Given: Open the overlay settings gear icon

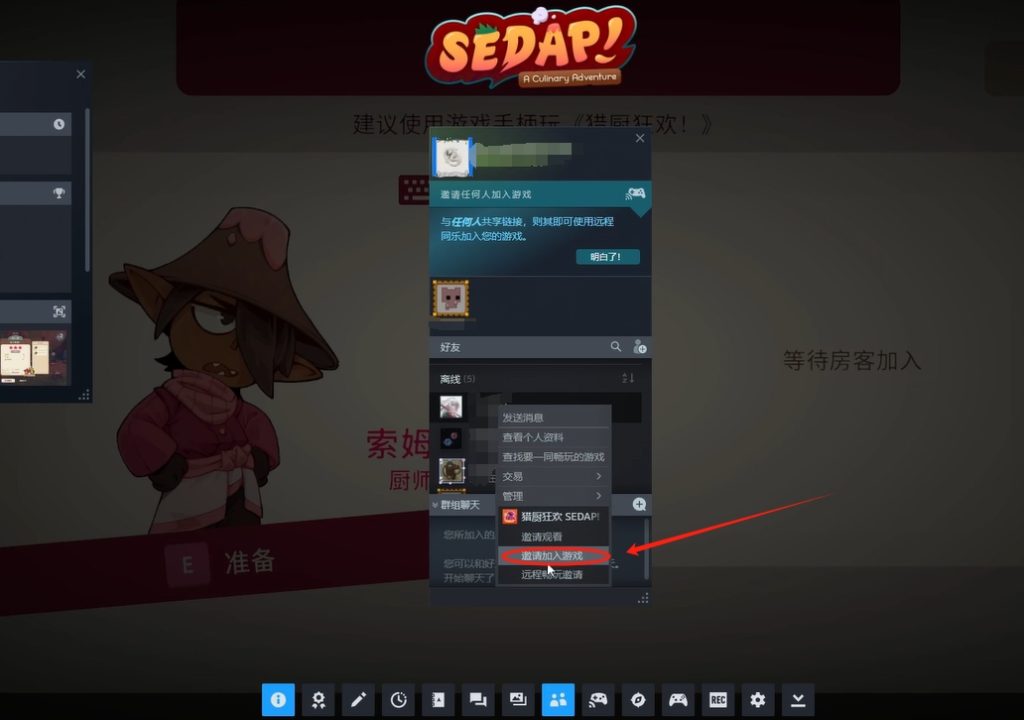Looking at the screenshot, I should coord(758,700).
